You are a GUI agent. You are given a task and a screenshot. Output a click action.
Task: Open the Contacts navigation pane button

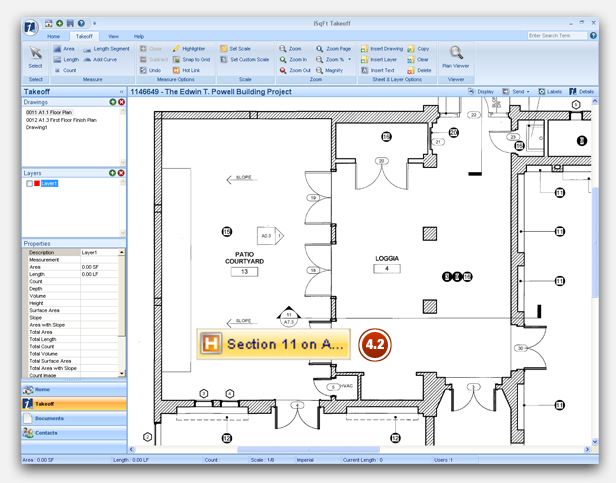click(x=74, y=433)
